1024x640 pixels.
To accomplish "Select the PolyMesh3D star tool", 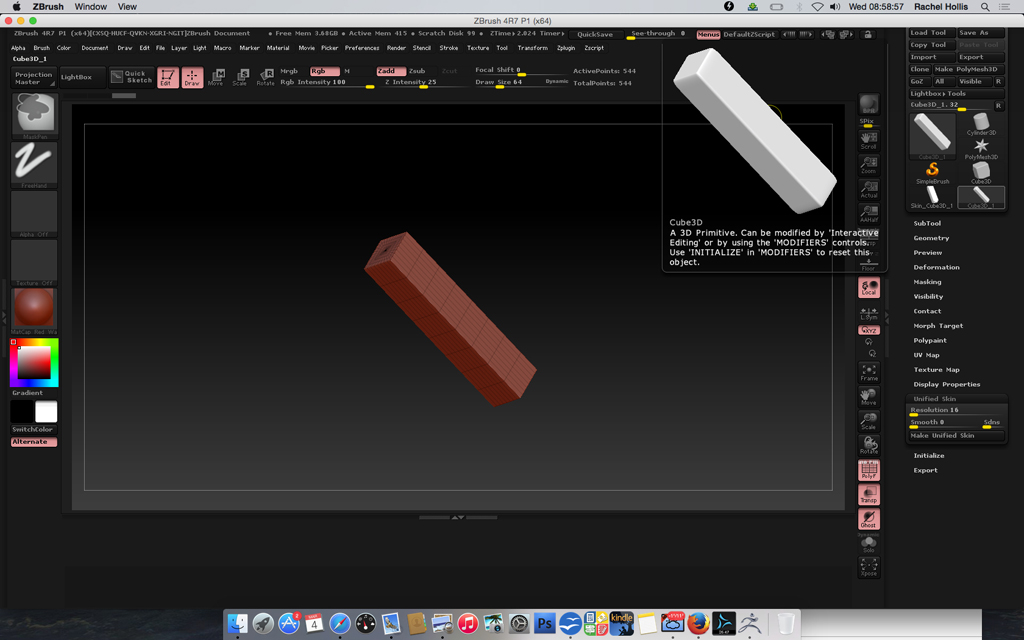I will [981, 148].
